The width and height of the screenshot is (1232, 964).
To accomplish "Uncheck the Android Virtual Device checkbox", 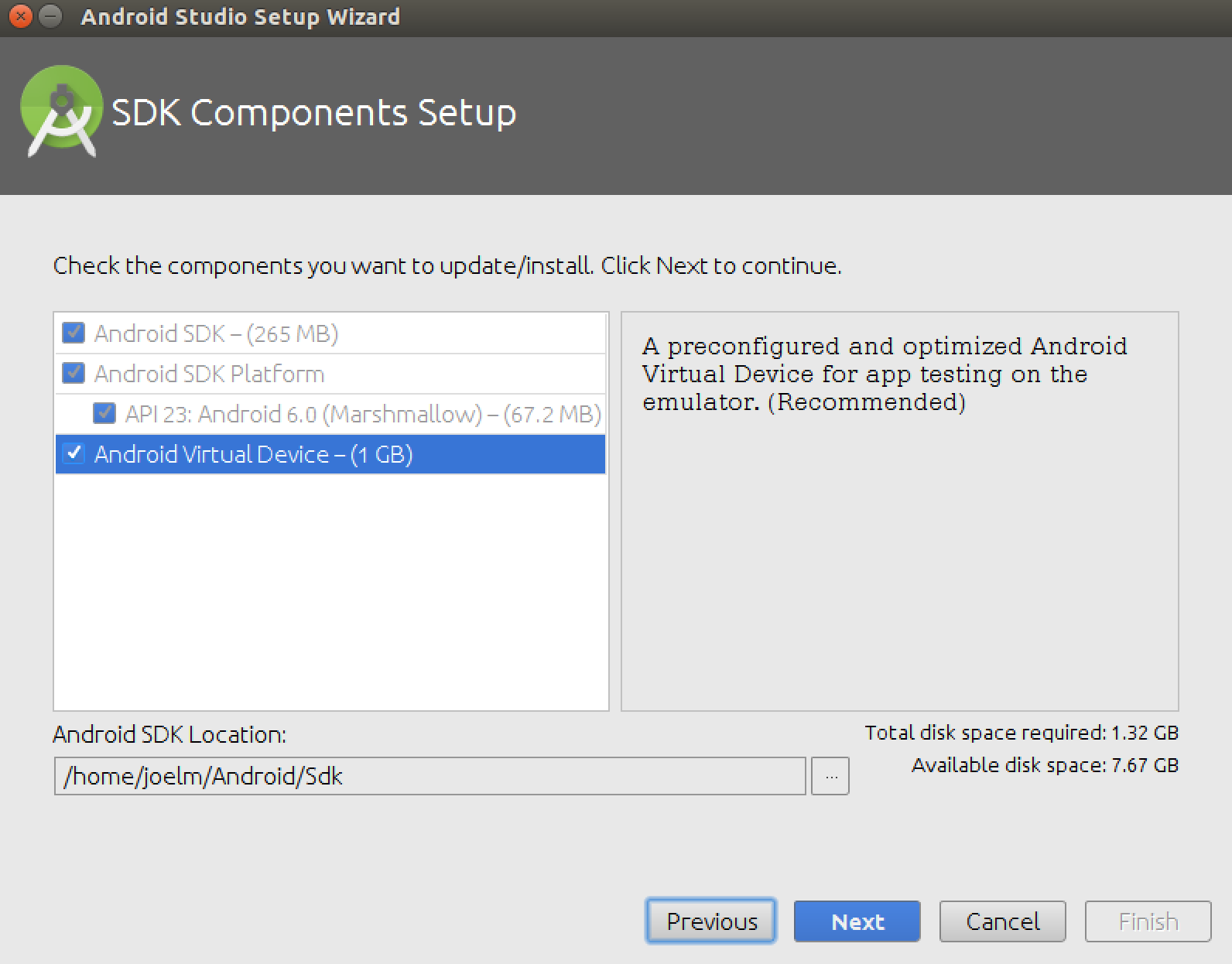I will point(74,453).
